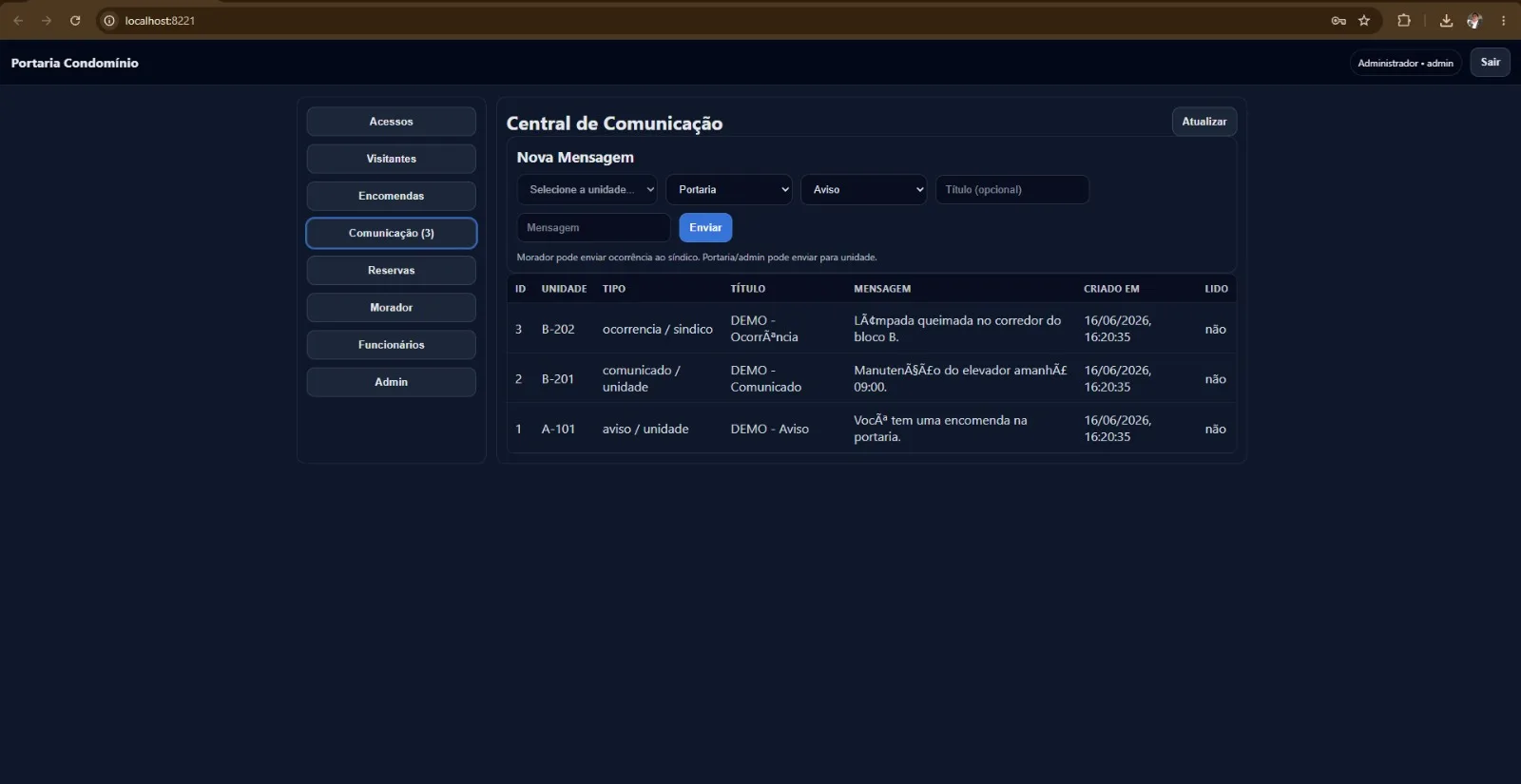
Task: Open the Reservas section
Action: click(391, 270)
